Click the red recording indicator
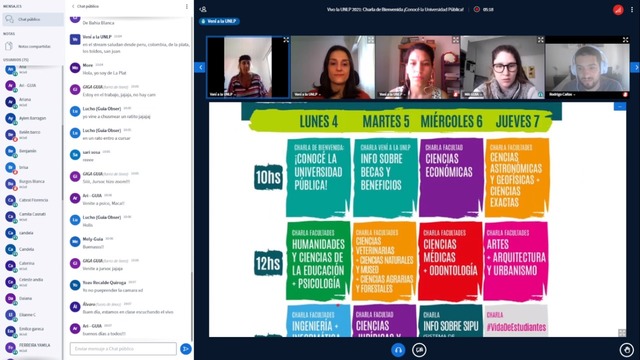Image resolution: width=640 pixels, height=360 pixels. (x=476, y=9)
